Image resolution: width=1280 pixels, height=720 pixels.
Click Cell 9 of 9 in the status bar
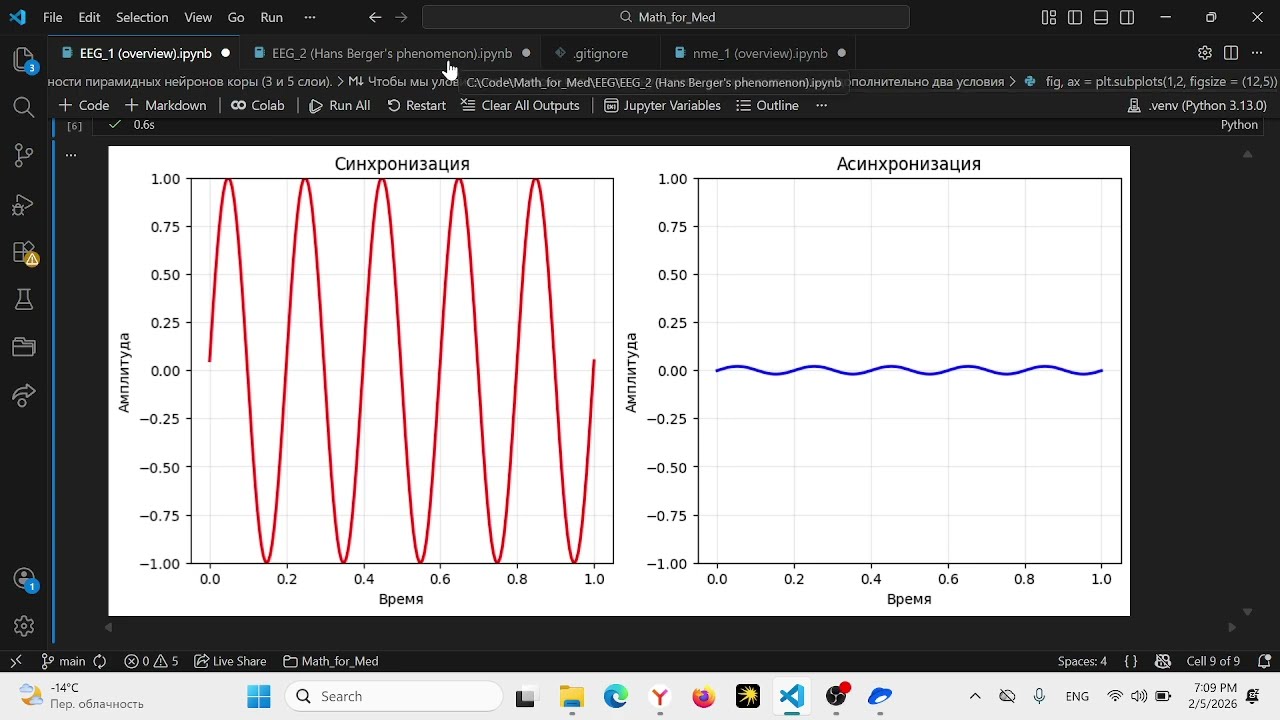(x=1213, y=661)
